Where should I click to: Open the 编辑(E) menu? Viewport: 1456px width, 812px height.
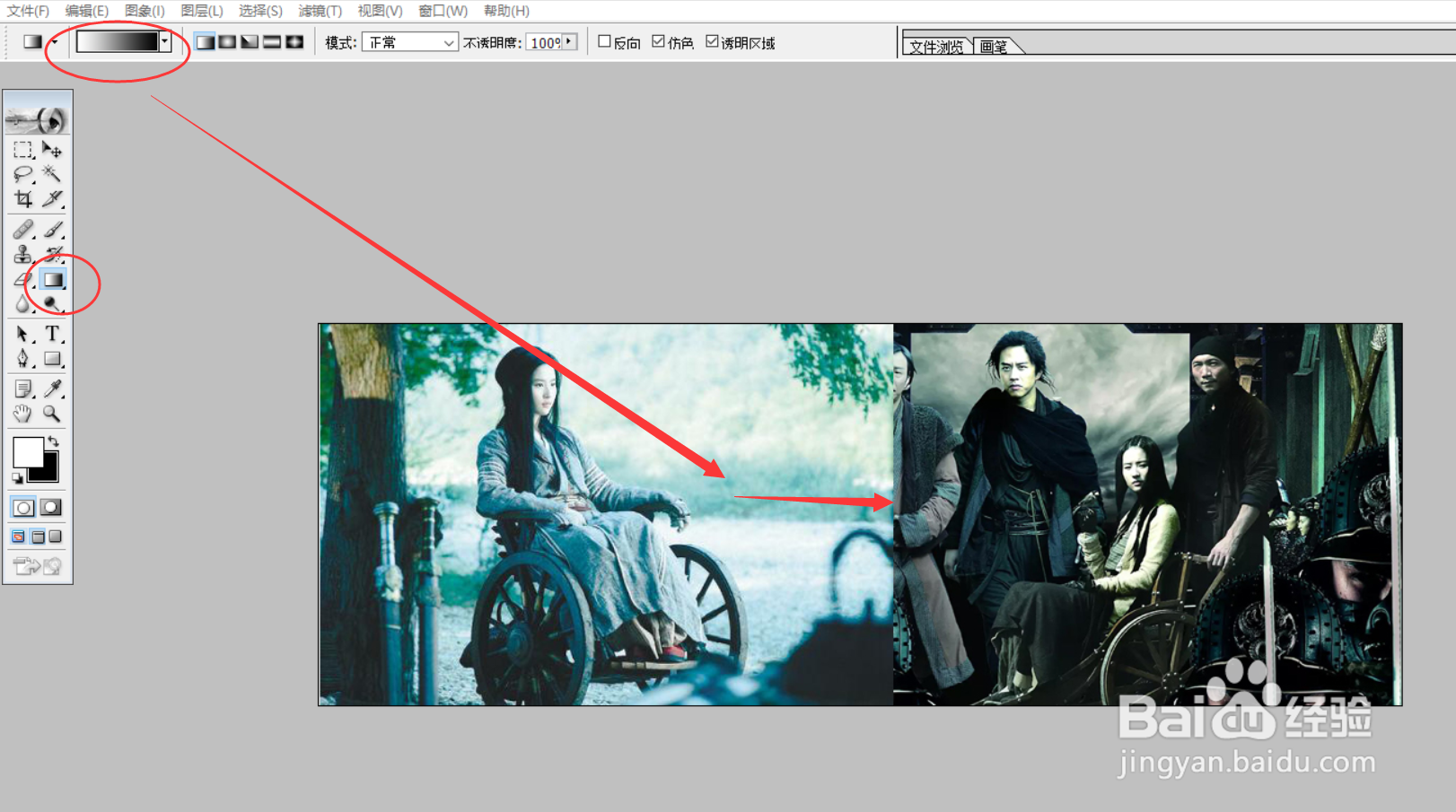pyautogui.click(x=87, y=11)
